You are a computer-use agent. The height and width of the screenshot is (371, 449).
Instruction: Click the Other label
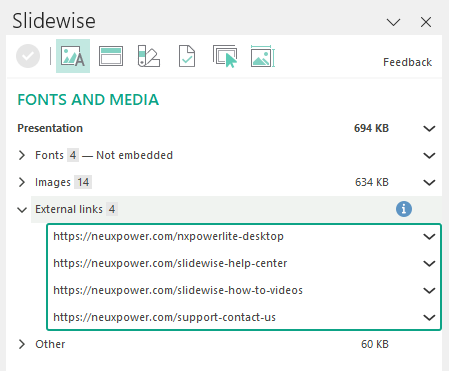(50, 344)
